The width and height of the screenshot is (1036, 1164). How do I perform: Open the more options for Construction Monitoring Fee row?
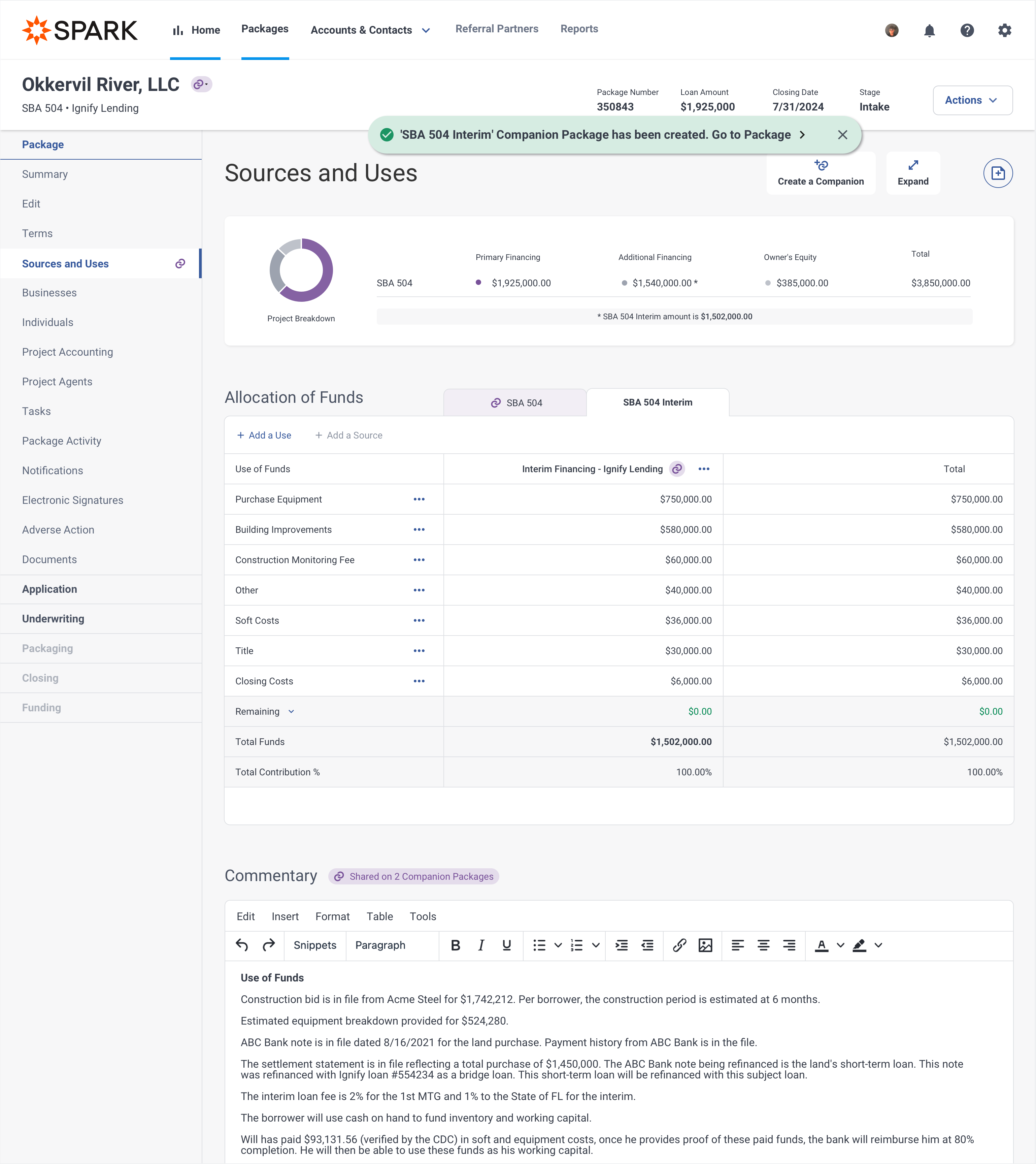tap(419, 560)
